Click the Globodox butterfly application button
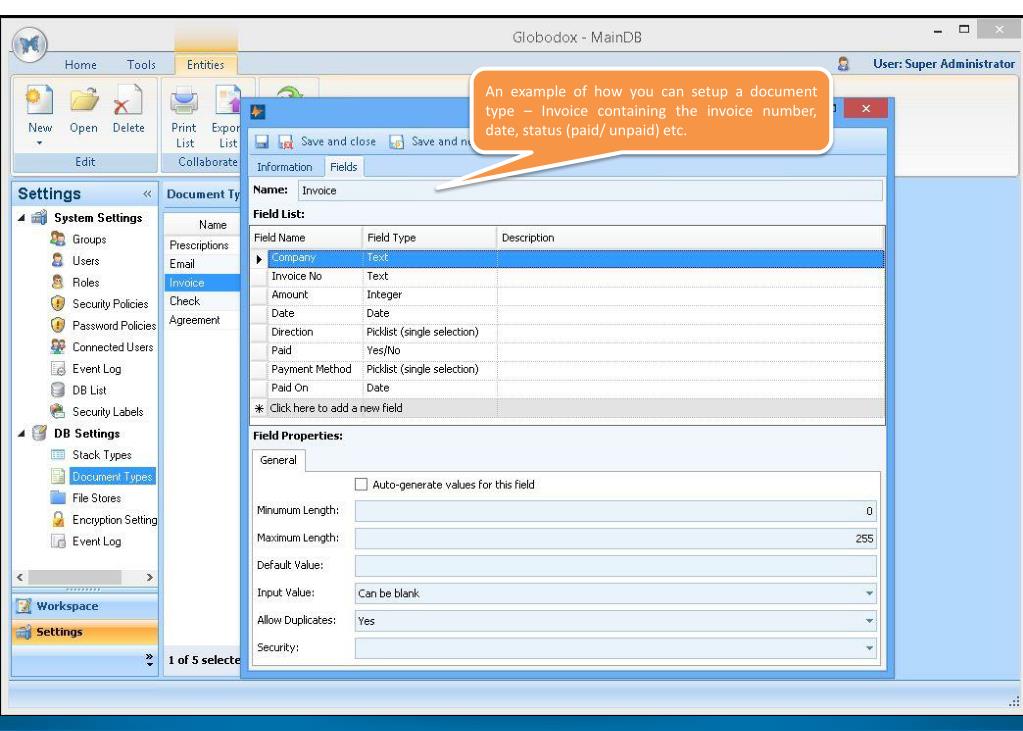The height and width of the screenshot is (731, 1023). point(29,44)
